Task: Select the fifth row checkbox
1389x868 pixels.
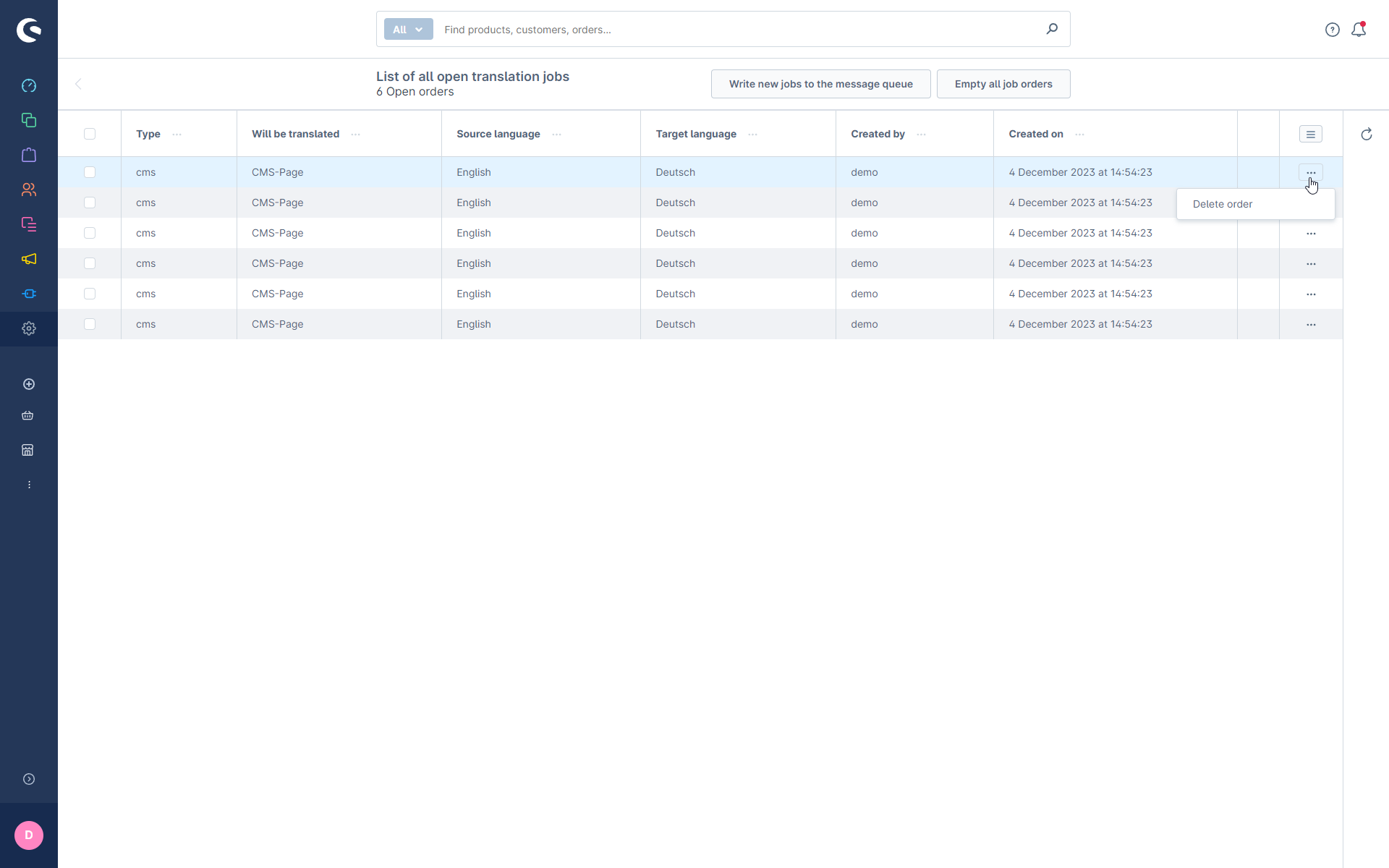Action: [90, 294]
